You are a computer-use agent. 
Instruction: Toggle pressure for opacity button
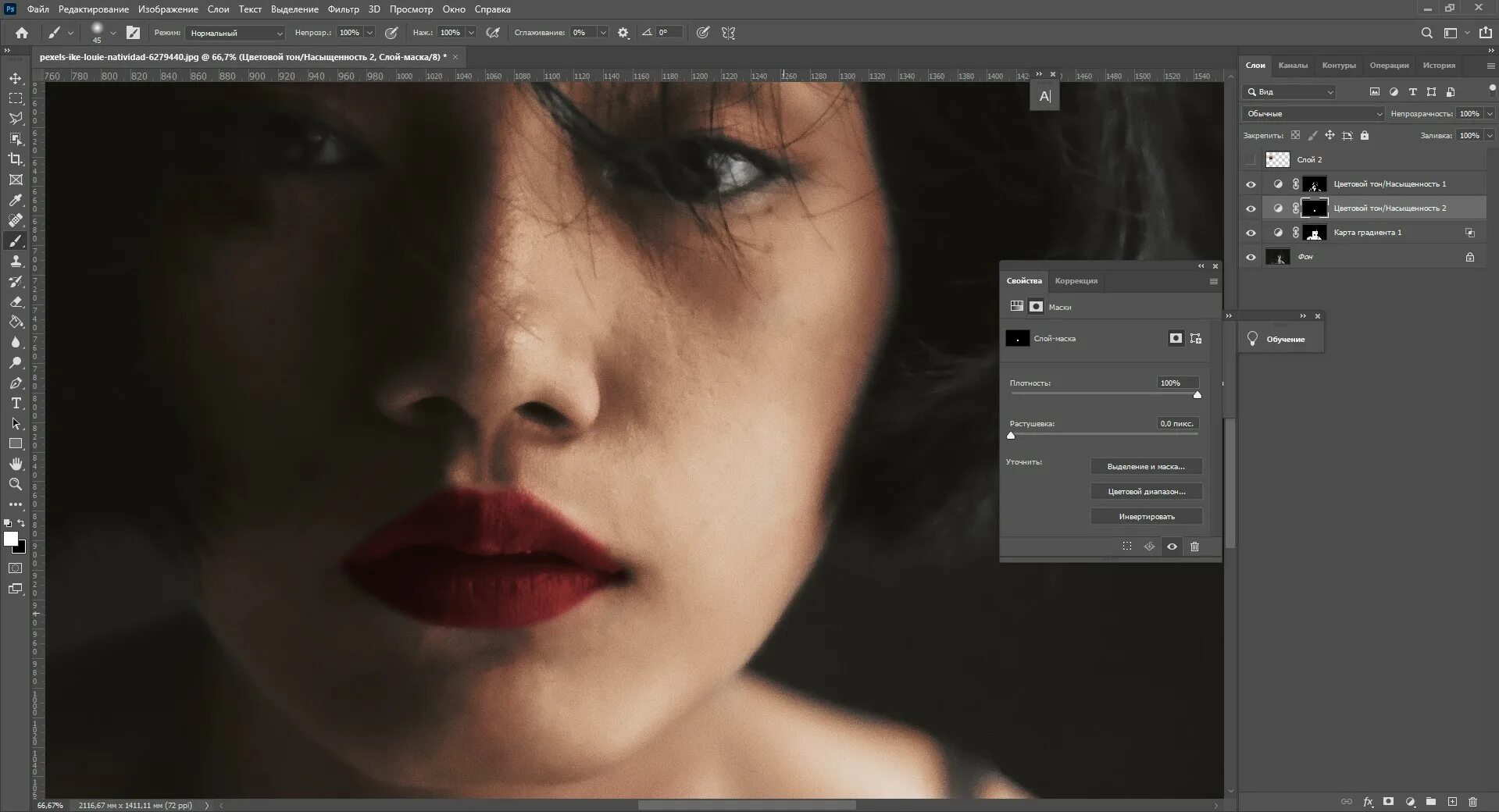391,33
